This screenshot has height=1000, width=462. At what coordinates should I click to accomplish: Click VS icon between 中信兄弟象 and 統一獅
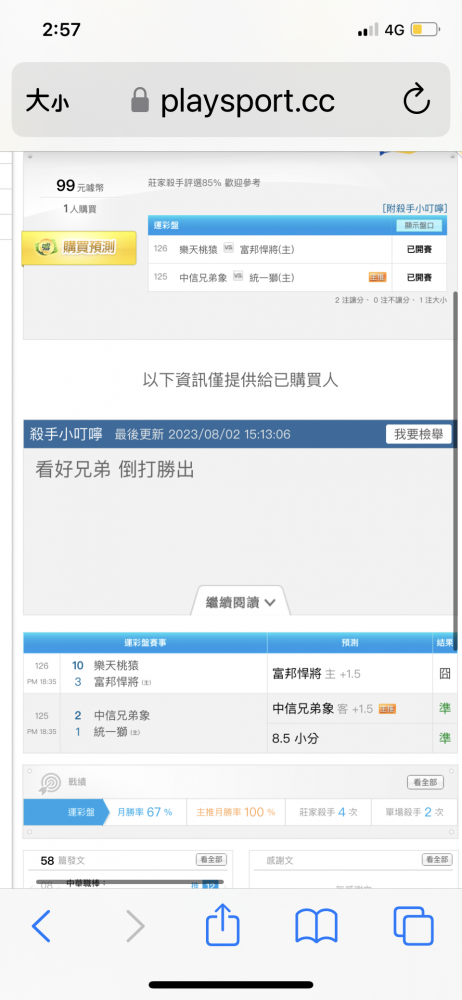(238, 277)
